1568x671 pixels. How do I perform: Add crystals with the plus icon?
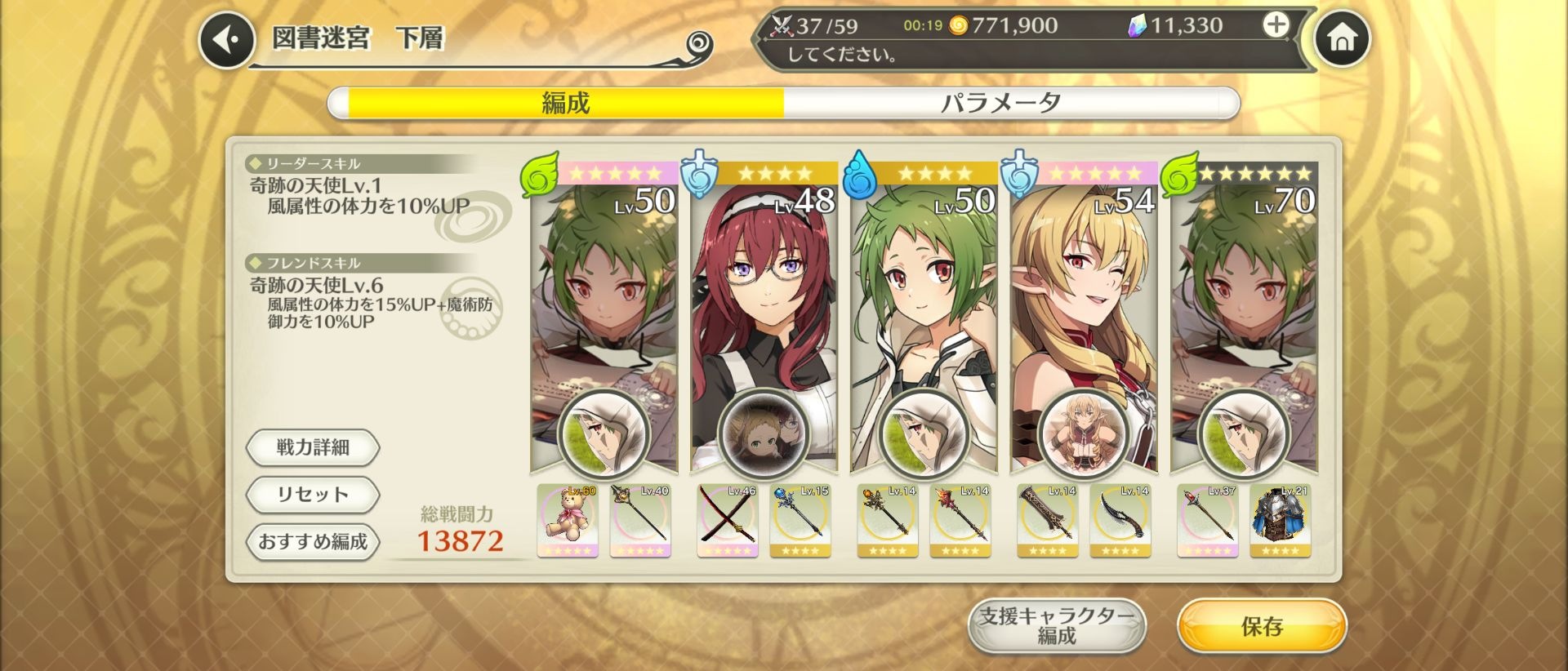1275,25
